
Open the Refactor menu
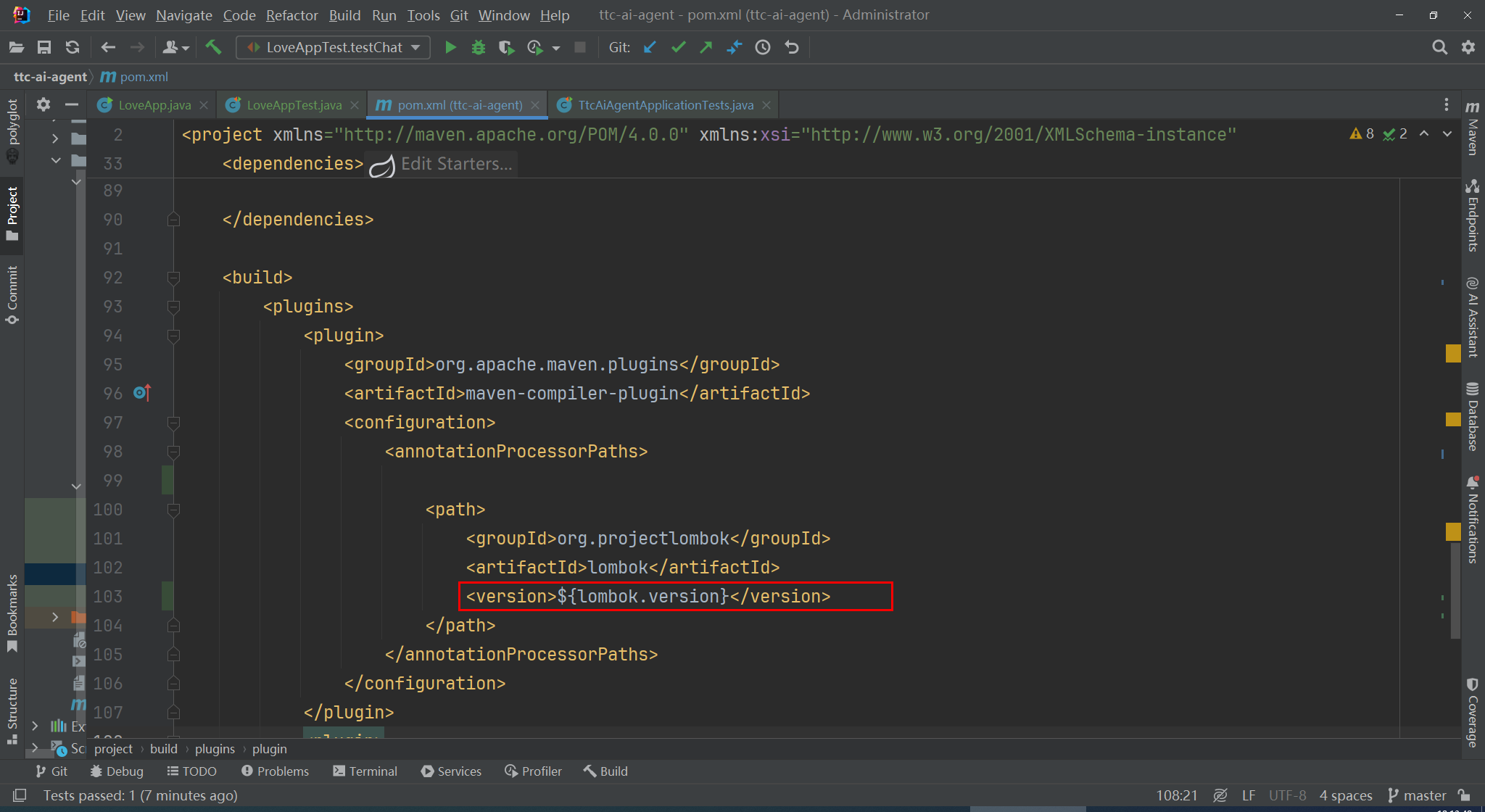[x=291, y=14]
